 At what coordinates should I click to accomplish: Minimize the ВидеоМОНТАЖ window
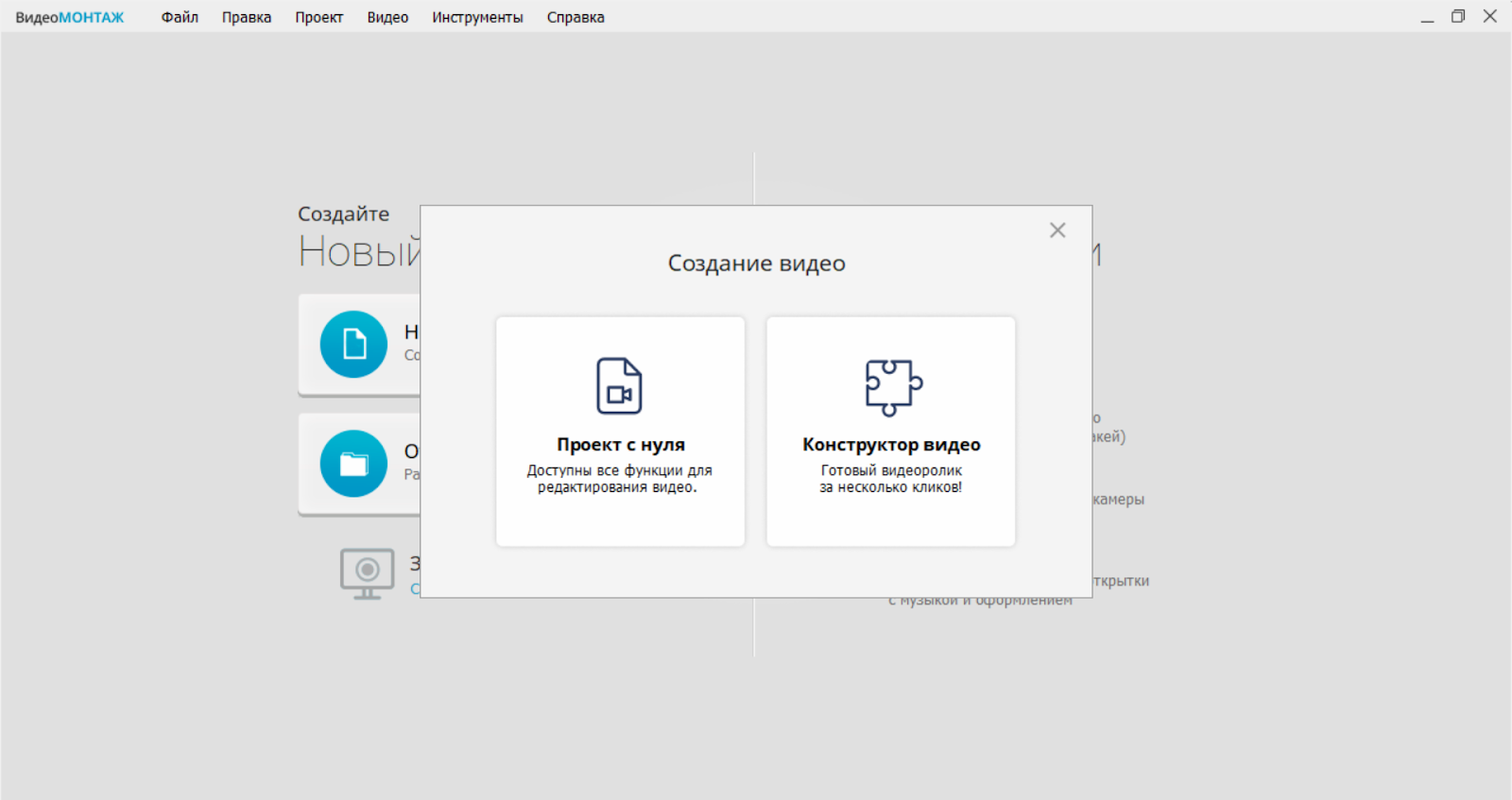tap(1427, 17)
